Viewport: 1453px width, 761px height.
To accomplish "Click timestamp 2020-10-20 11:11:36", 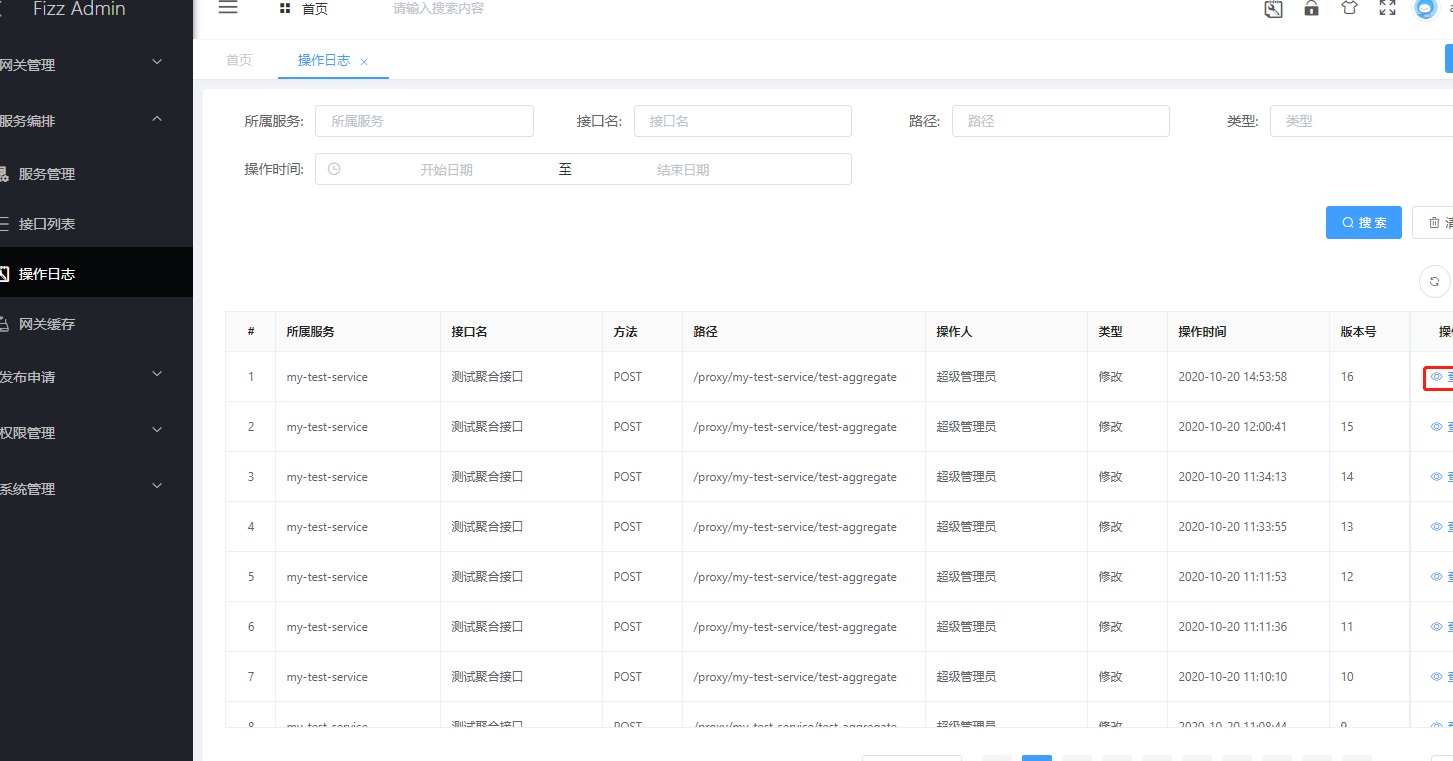I will tap(1232, 627).
